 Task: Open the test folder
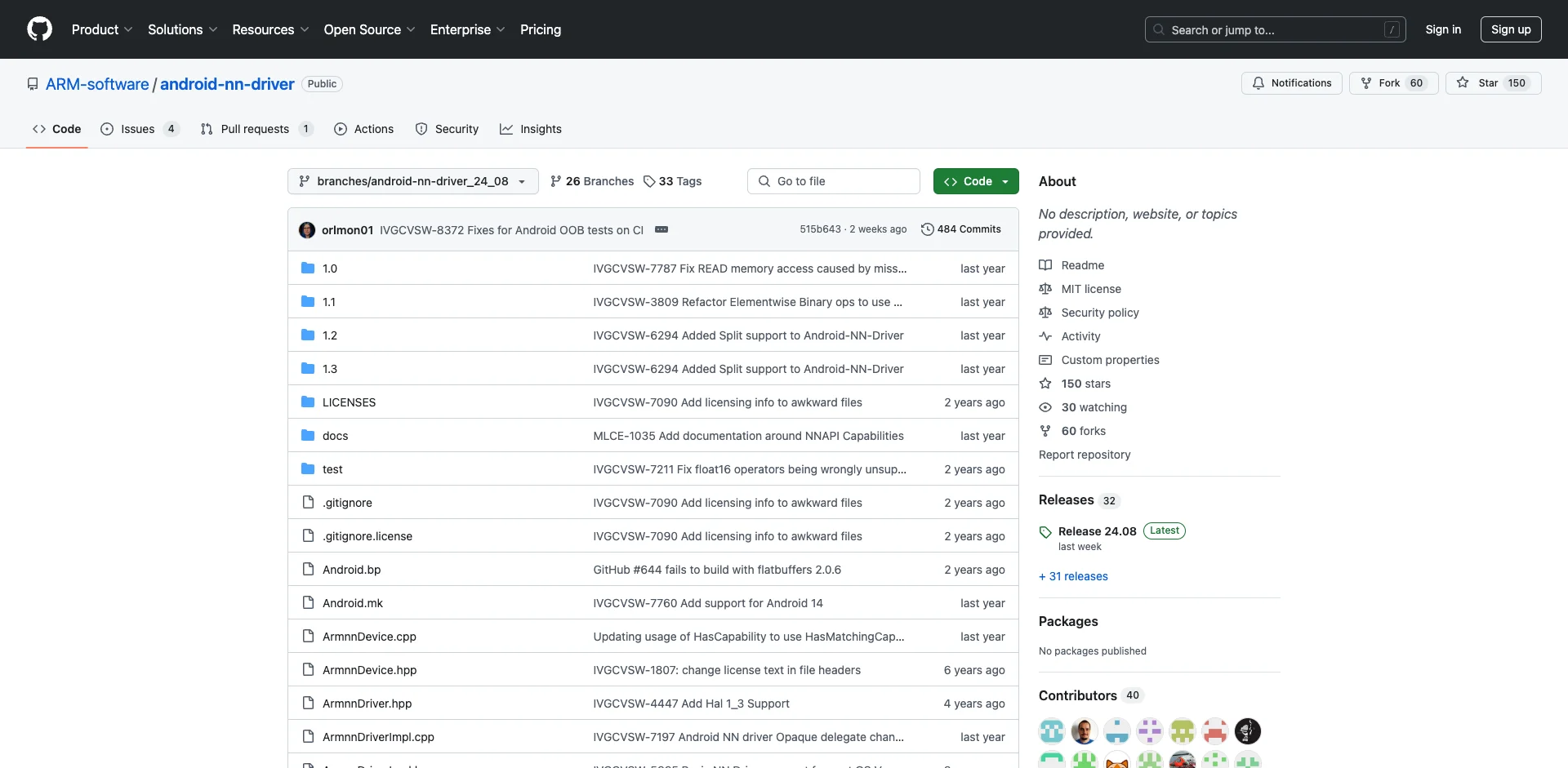[x=332, y=469]
